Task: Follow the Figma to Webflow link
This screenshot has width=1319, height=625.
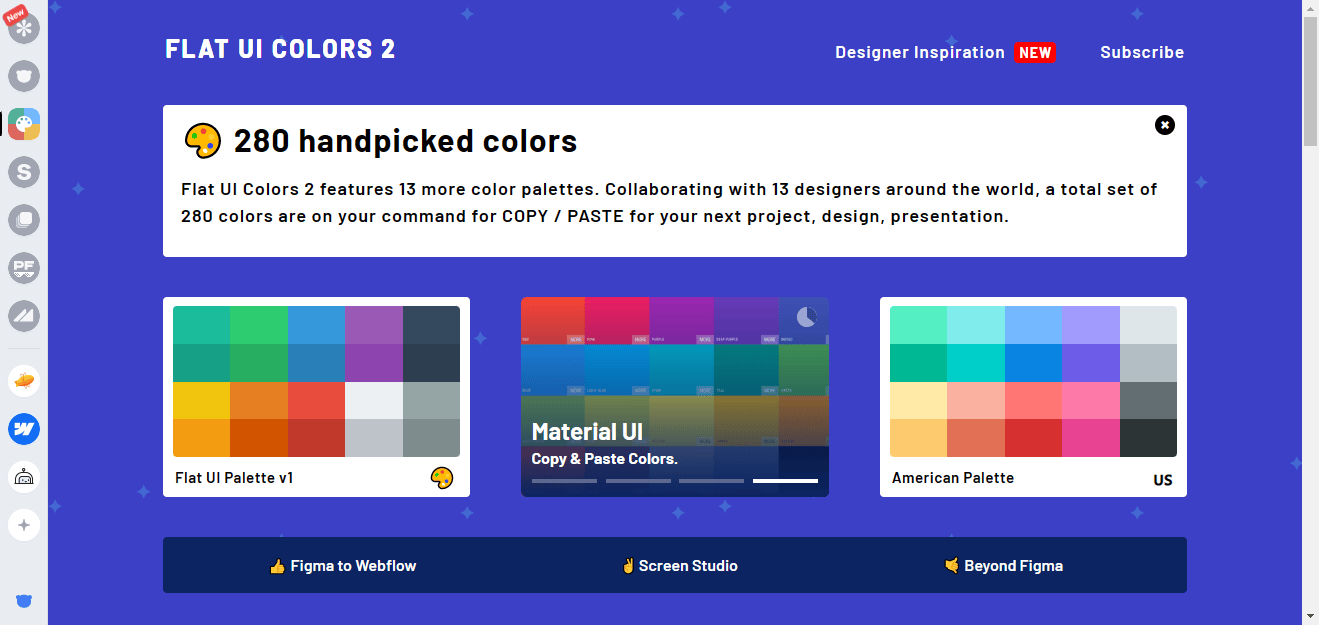Action: [x=344, y=565]
